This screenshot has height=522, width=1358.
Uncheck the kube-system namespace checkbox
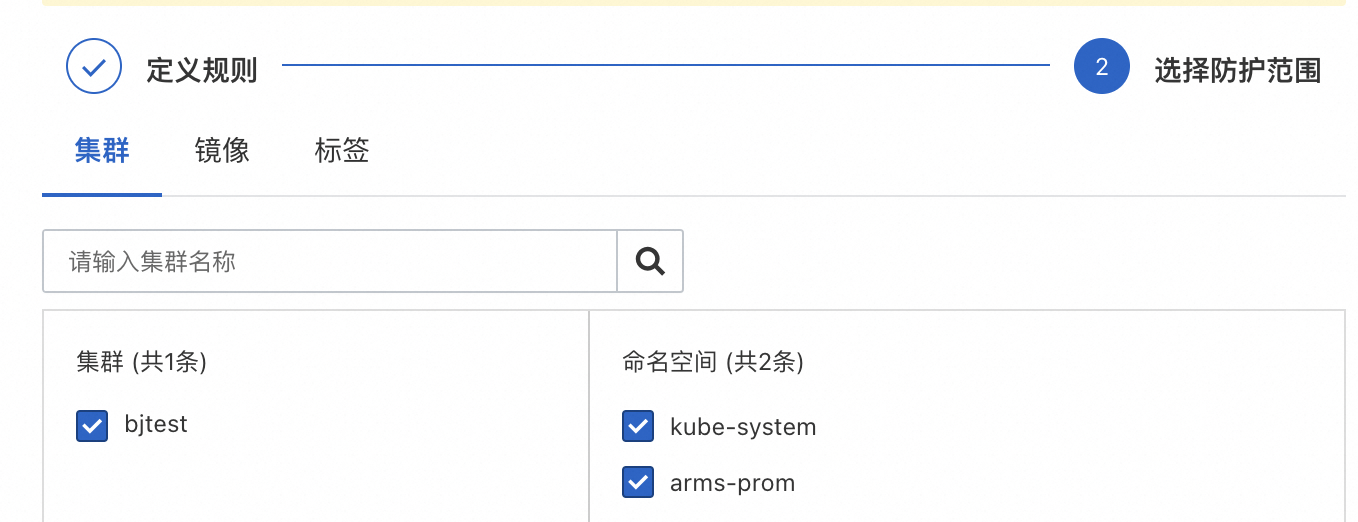pos(638,427)
